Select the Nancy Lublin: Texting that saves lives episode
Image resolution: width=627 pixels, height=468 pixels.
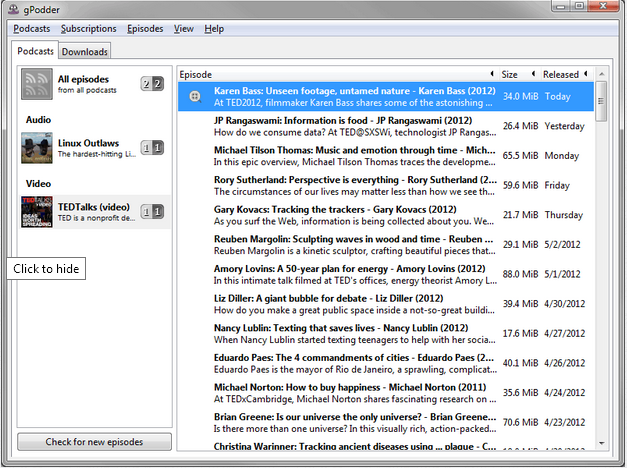tap(386, 333)
